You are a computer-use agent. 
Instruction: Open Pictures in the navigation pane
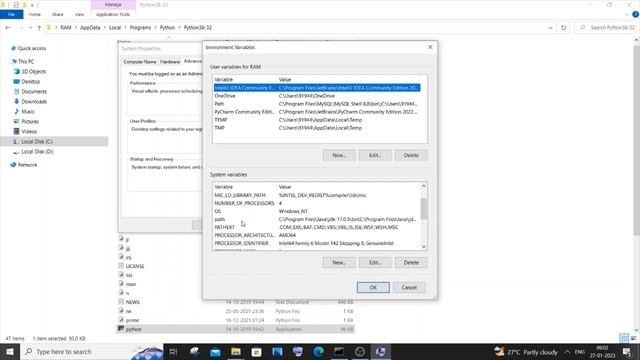tap(30, 122)
